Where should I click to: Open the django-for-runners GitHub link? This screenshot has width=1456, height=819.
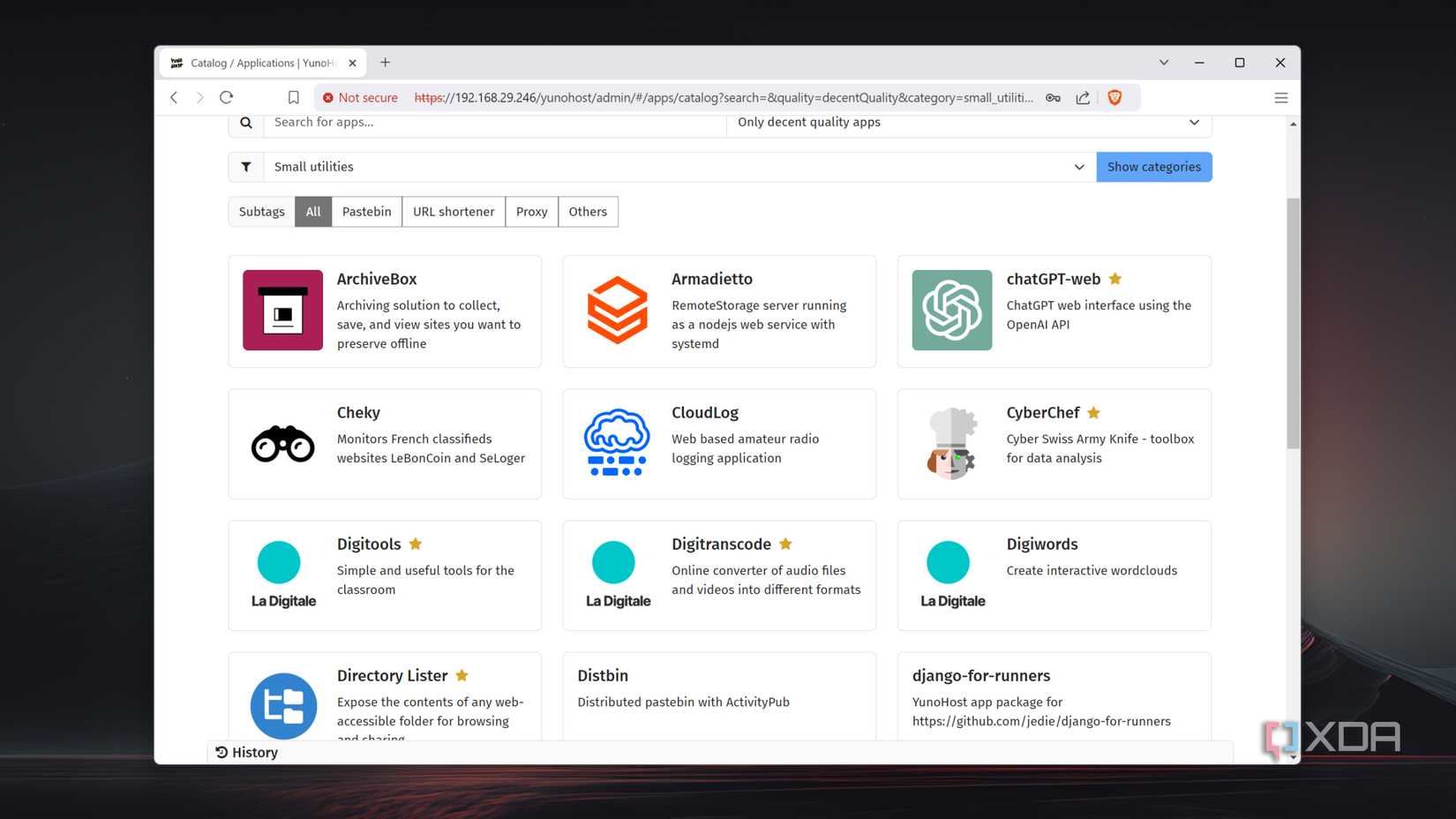click(1041, 721)
